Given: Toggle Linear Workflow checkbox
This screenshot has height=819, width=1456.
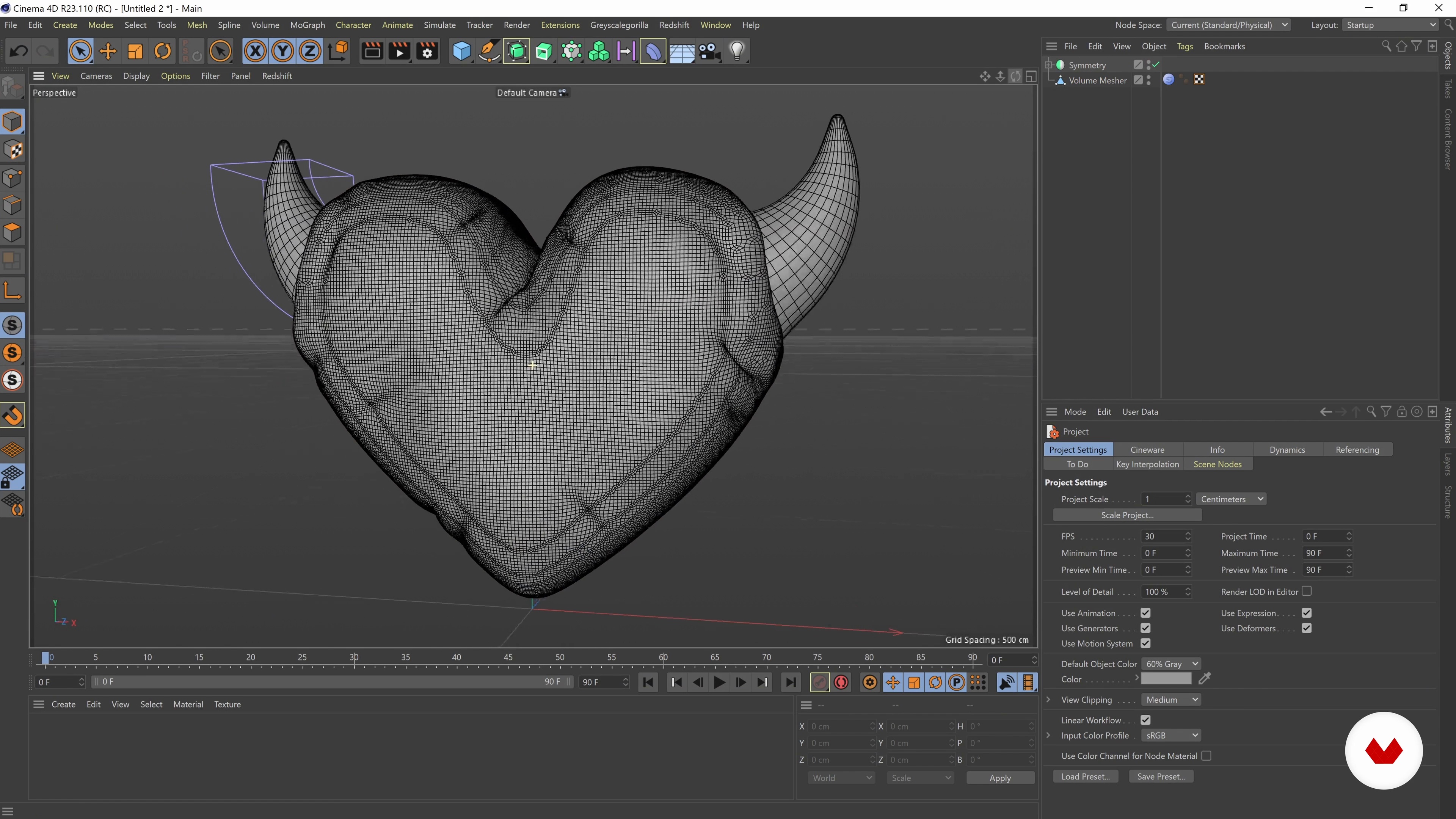Looking at the screenshot, I should click(x=1146, y=720).
